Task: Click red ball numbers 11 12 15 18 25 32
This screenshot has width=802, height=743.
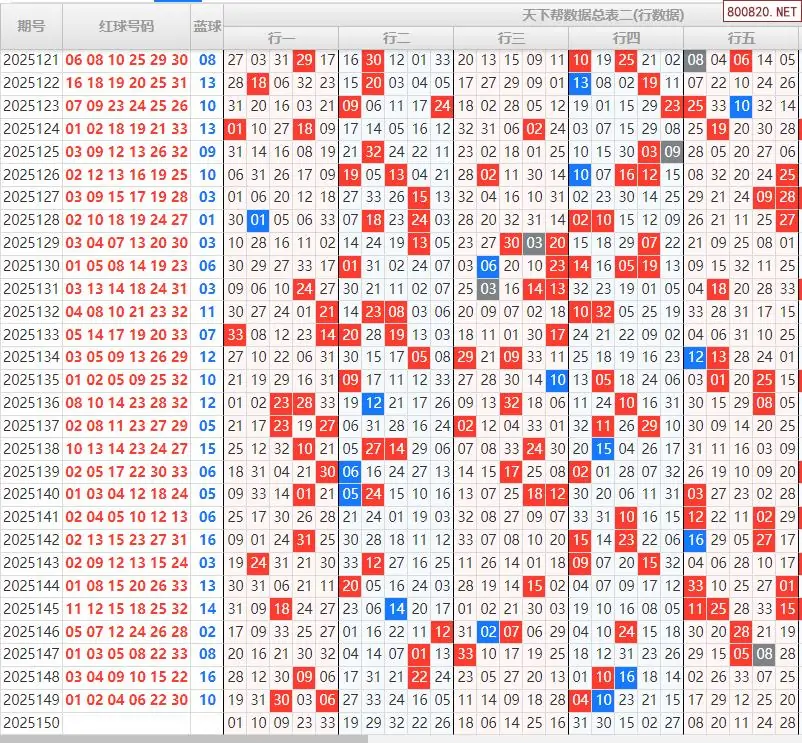Action: pos(126,608)
